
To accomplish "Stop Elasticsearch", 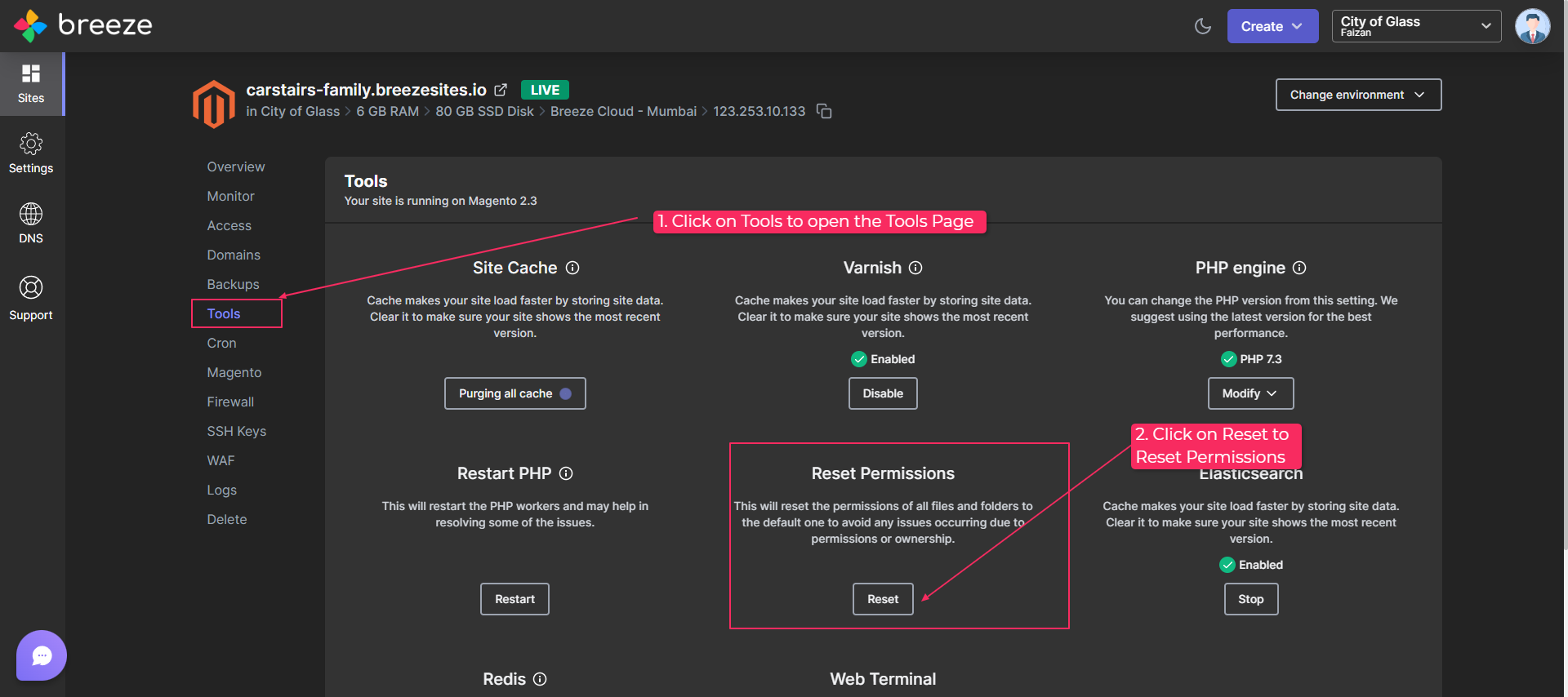I will coord(1251,599).
